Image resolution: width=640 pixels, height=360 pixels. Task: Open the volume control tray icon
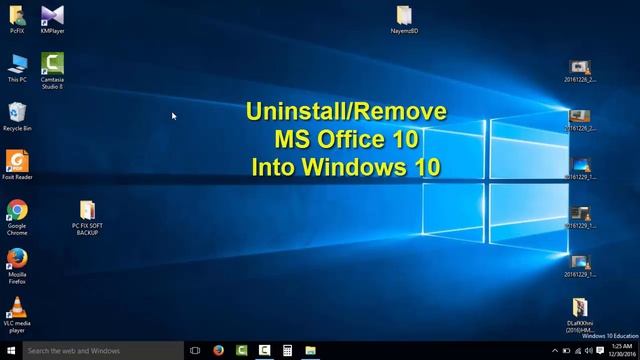589,351
